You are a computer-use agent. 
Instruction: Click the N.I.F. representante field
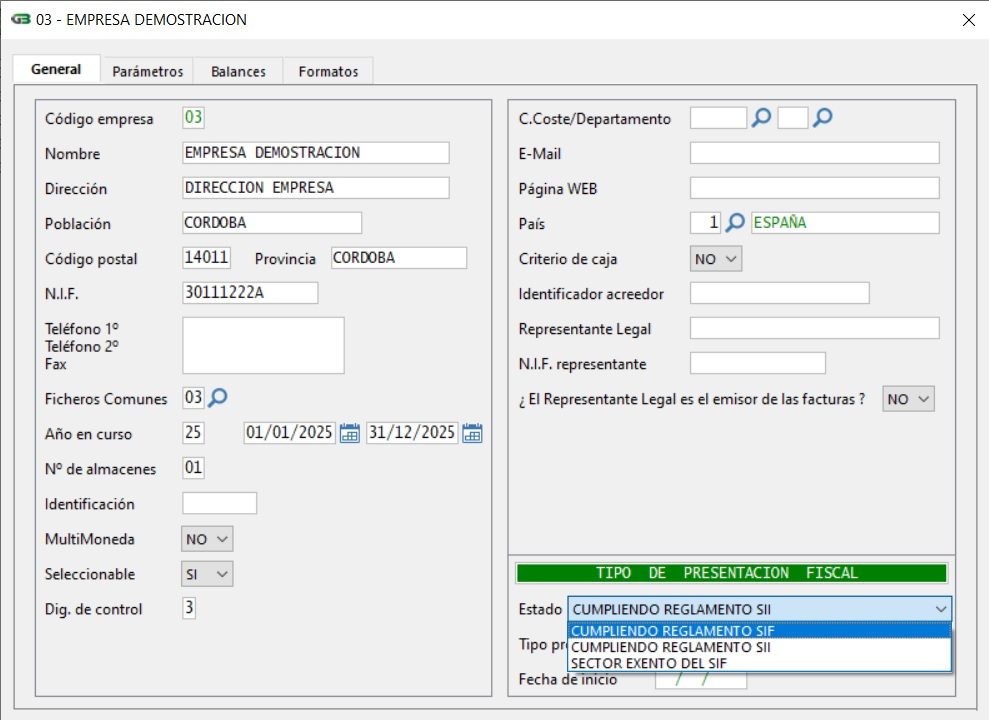click(x=758, y=363)
